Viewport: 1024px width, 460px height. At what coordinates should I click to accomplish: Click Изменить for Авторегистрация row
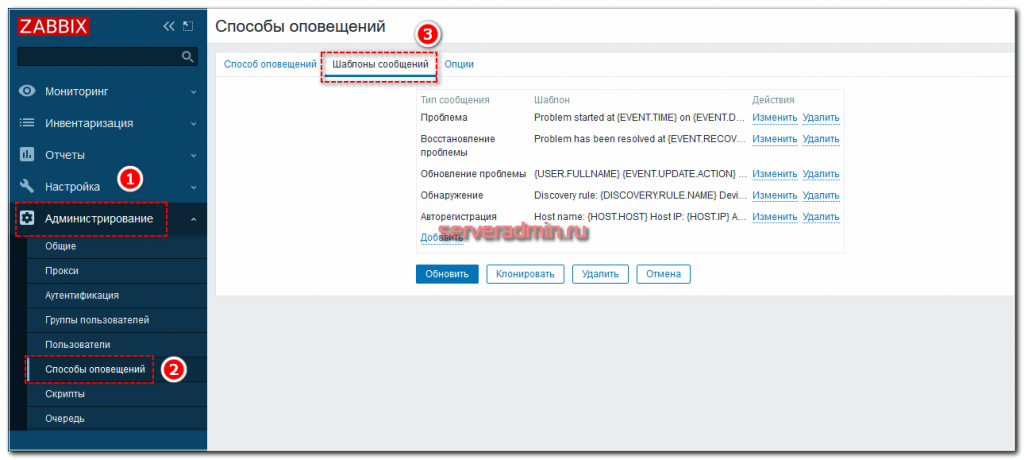click(775, 217)
